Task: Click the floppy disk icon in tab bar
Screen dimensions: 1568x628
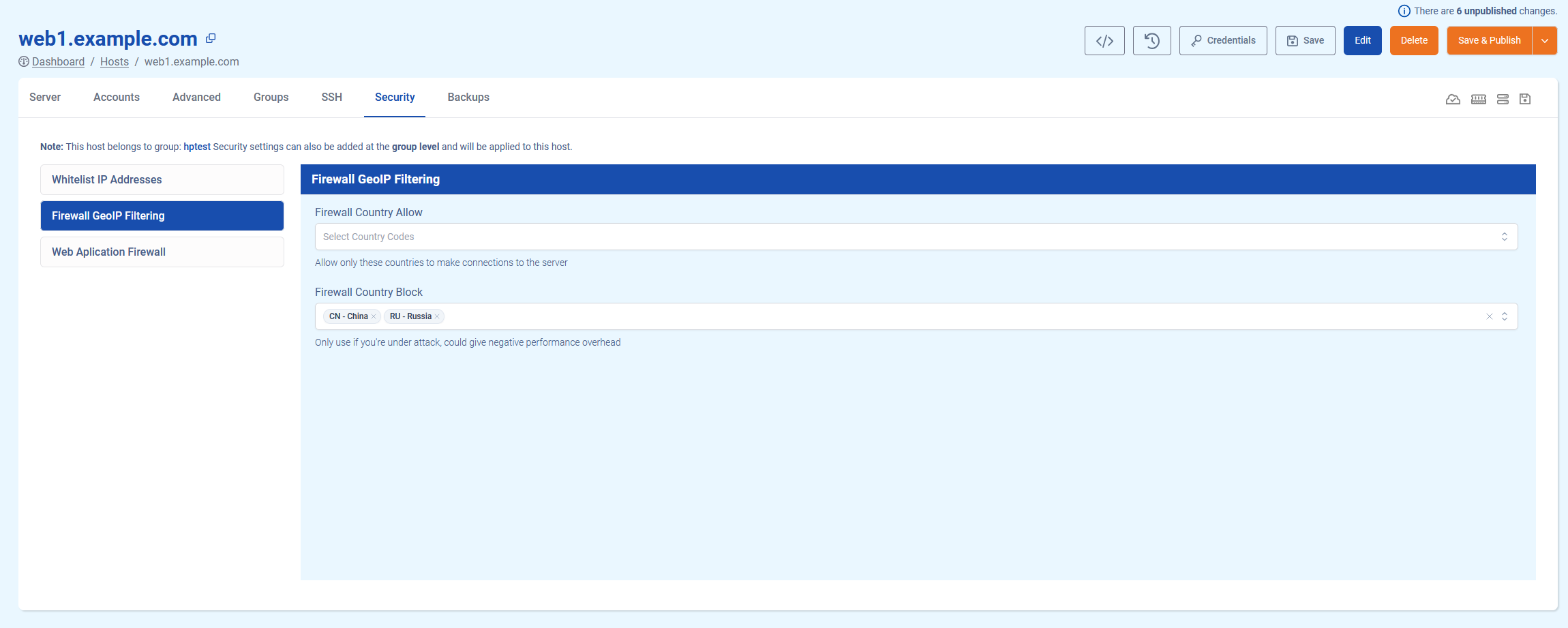Action: tap(1526, 100)
